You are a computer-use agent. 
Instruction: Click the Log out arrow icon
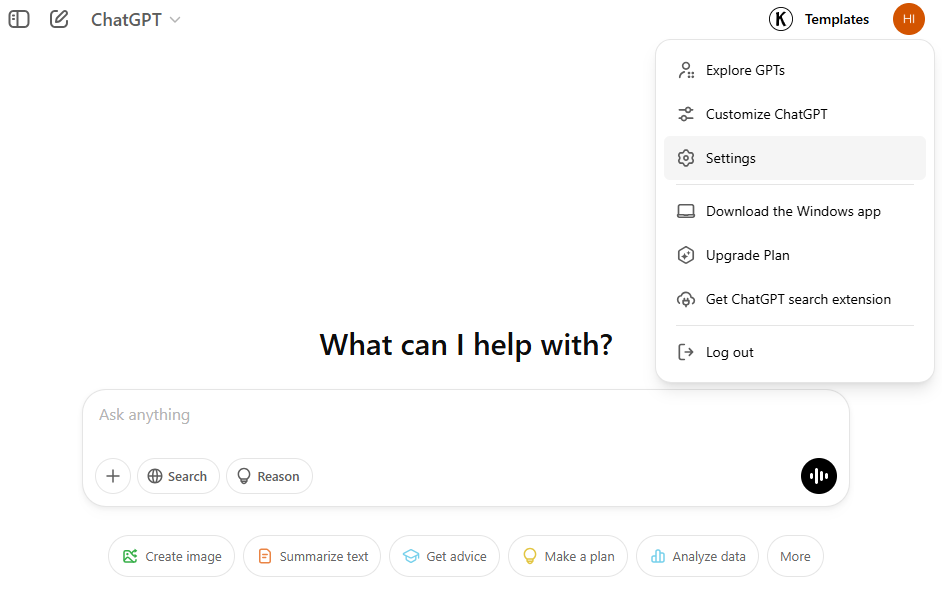point(685,352)
